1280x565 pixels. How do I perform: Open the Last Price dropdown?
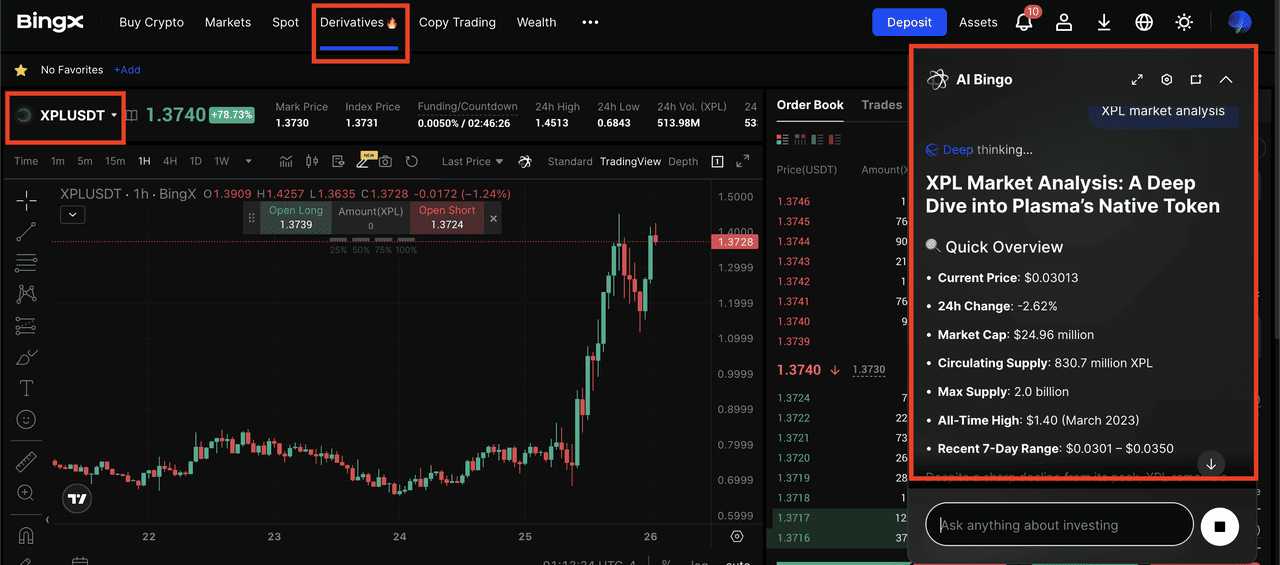(472, 161)
